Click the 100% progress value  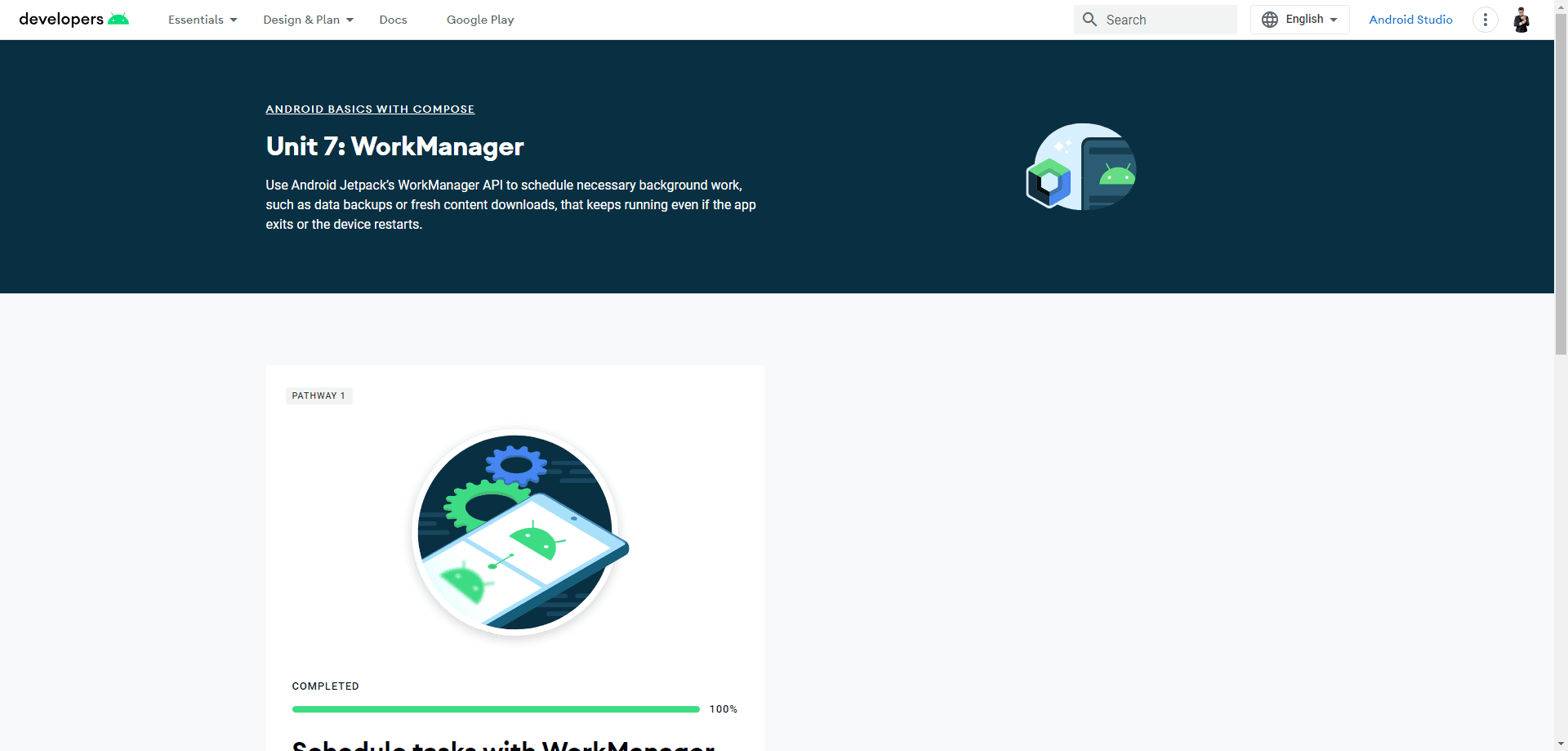click(723, 709)
